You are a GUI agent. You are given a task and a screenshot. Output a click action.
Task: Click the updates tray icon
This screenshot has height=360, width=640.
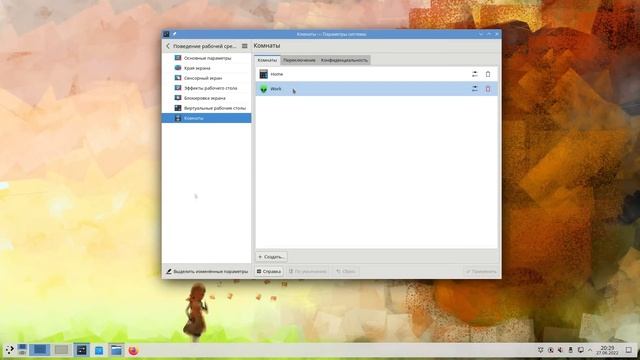[551, 350]
